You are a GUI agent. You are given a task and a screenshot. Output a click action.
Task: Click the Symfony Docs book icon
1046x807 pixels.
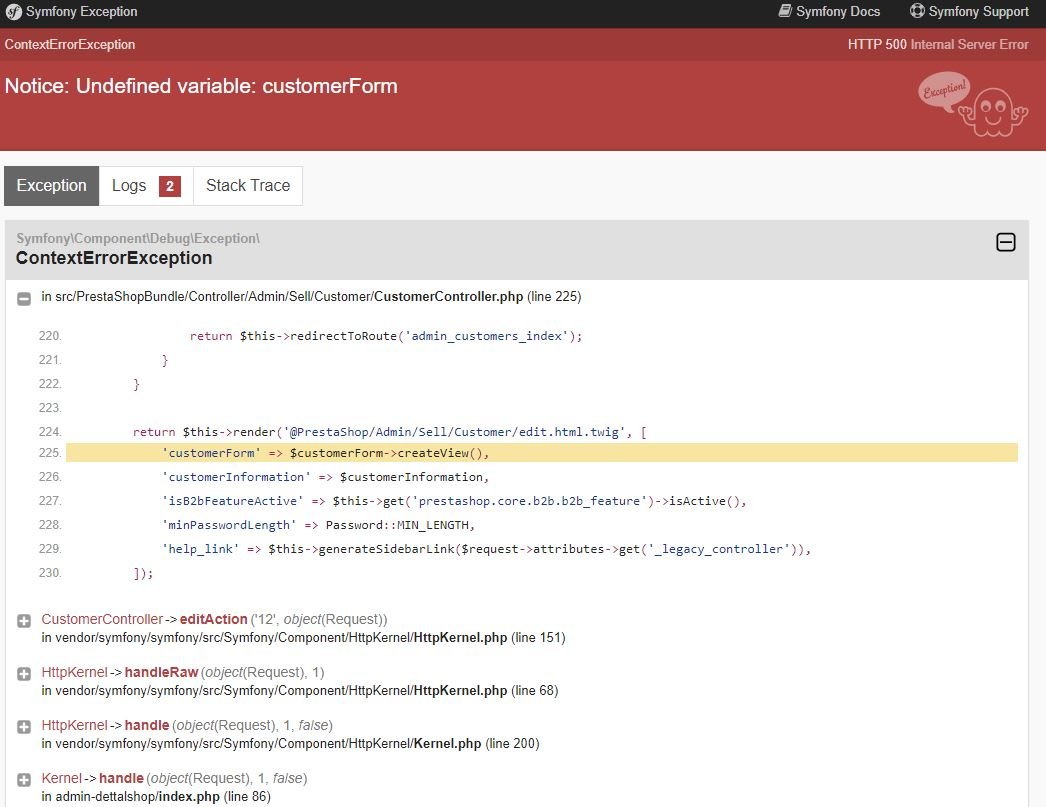click(785, 11)
